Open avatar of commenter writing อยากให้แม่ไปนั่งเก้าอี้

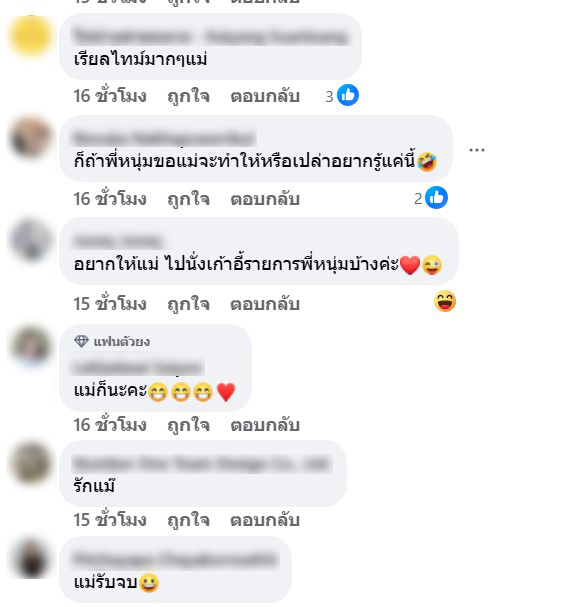click(31, 240)
